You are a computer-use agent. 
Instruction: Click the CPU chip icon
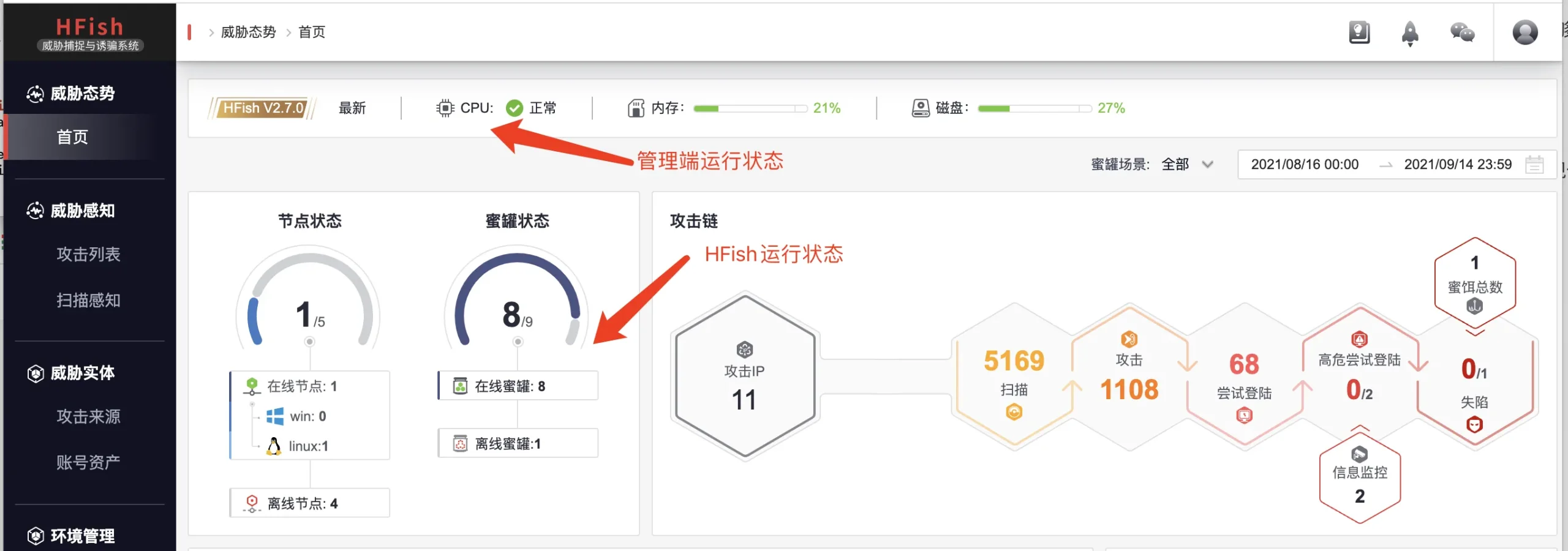(445, 108)
